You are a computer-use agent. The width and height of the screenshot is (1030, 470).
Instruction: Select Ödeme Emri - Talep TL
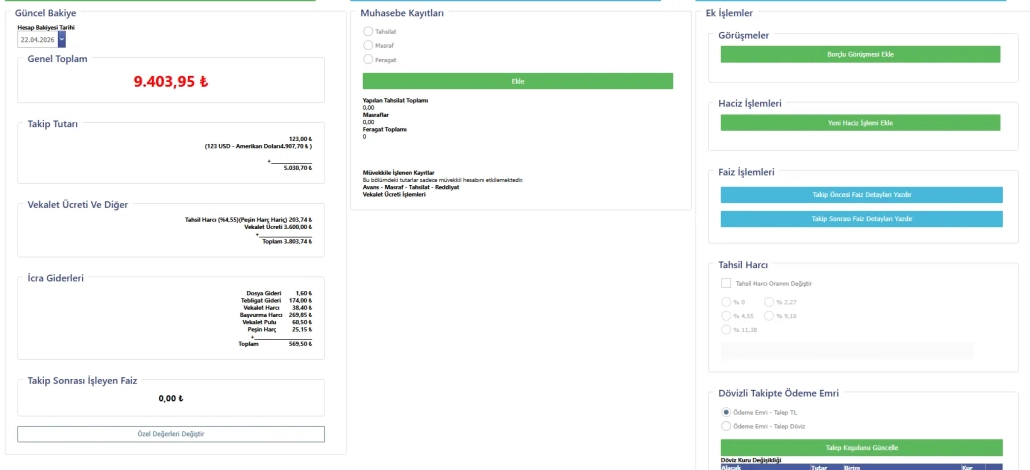[x=726, y=411]
